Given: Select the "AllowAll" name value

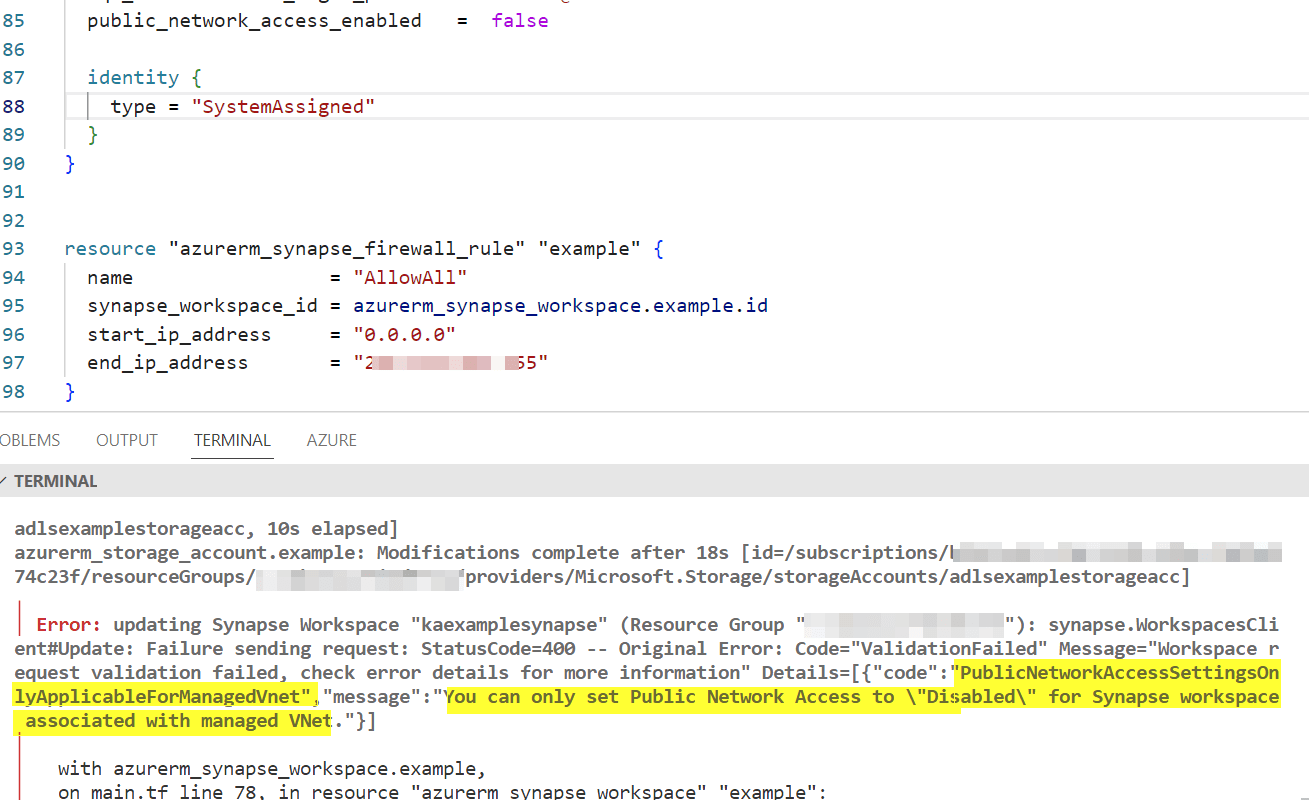Looking at the screenshot, I should pyautogui.click(x=411, y=277).
